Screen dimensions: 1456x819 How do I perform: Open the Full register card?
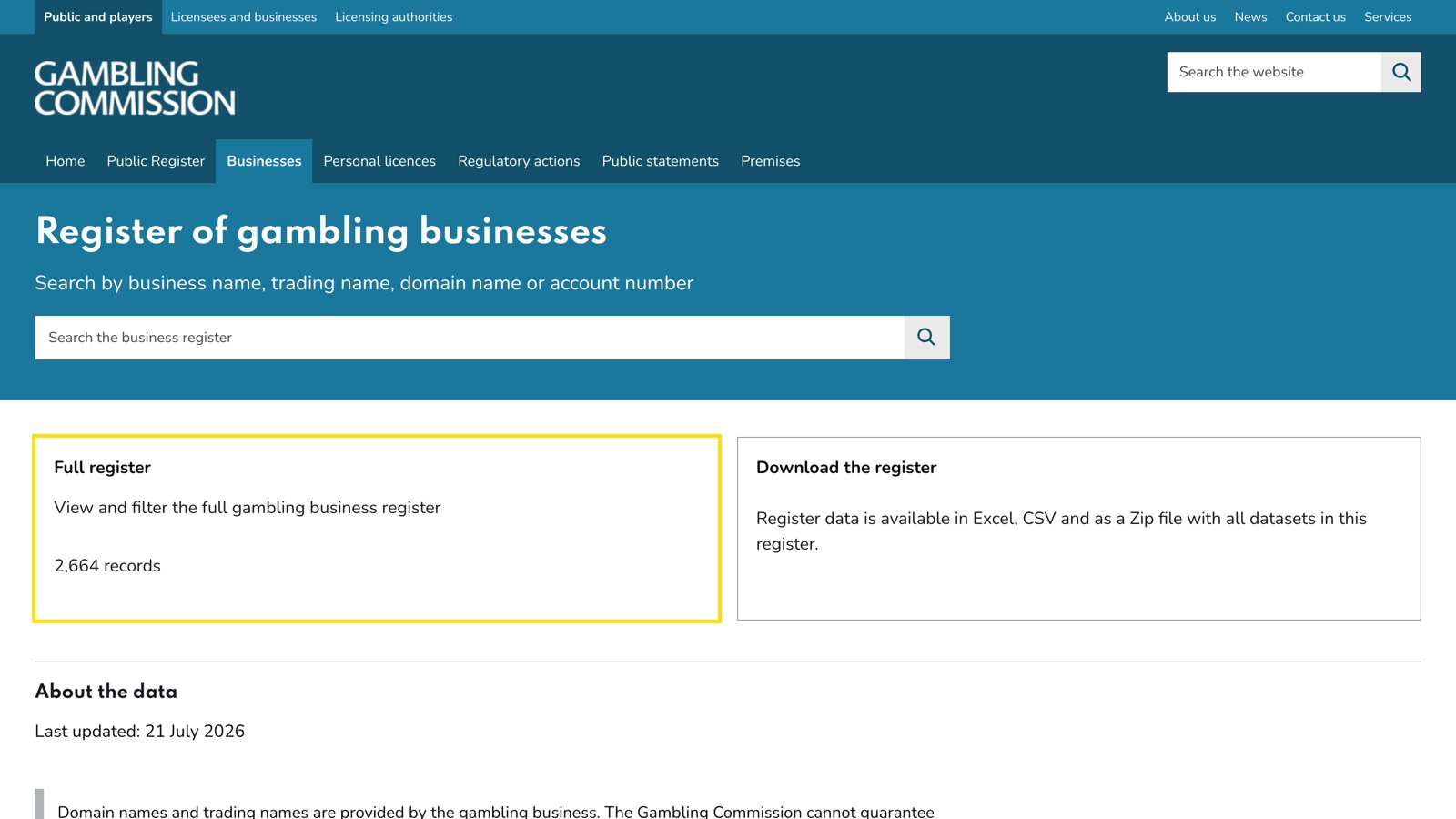pos(377,529)
